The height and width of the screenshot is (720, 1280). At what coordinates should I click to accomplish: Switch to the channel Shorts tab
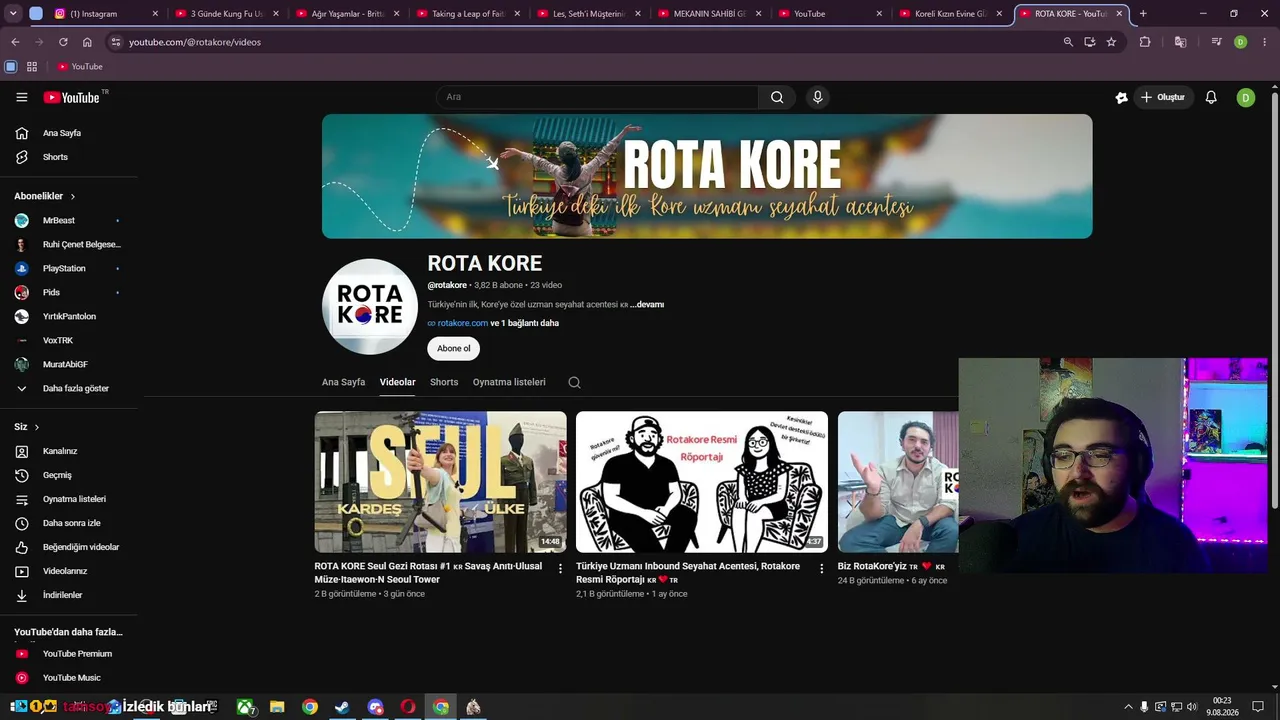point(444,382)
